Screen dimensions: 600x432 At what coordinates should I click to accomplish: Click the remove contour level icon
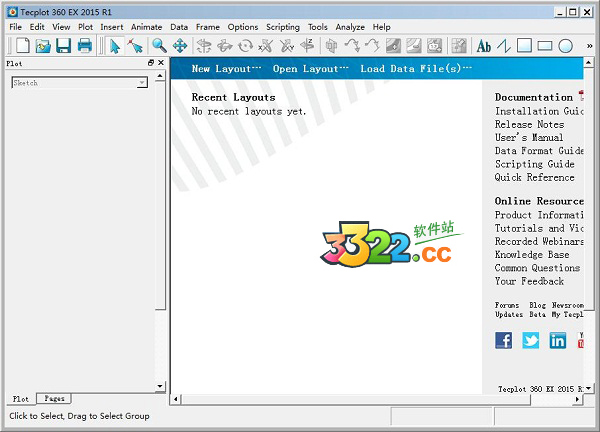tap(414, 46)
